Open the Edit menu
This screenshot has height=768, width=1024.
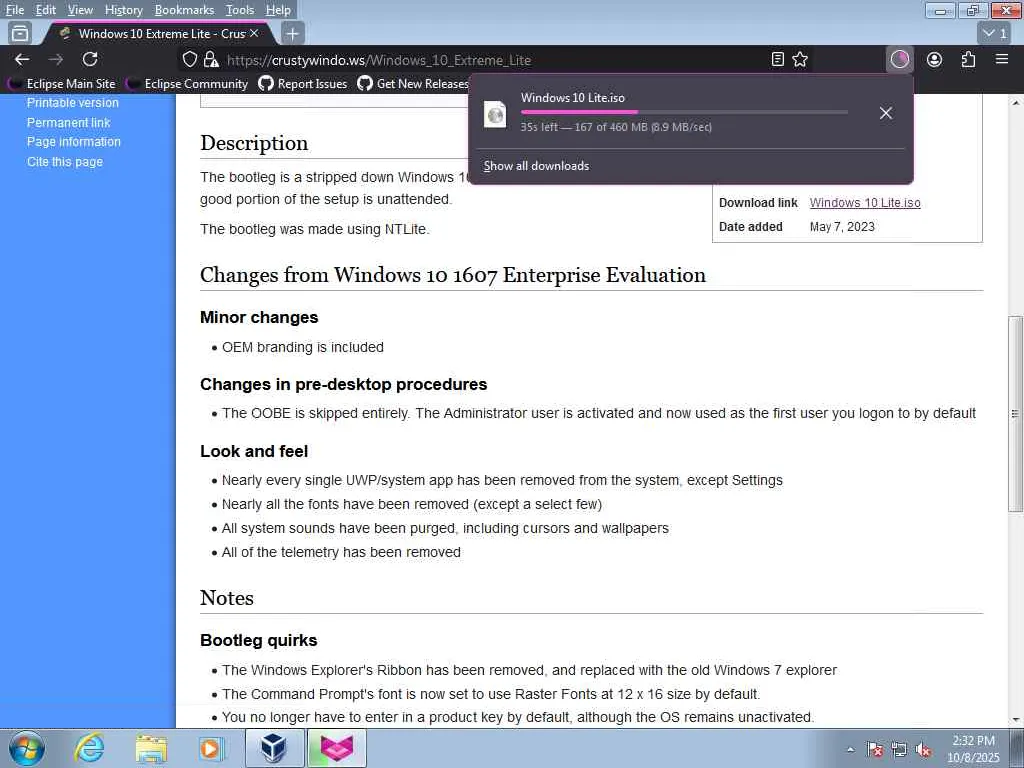point(46,10)
